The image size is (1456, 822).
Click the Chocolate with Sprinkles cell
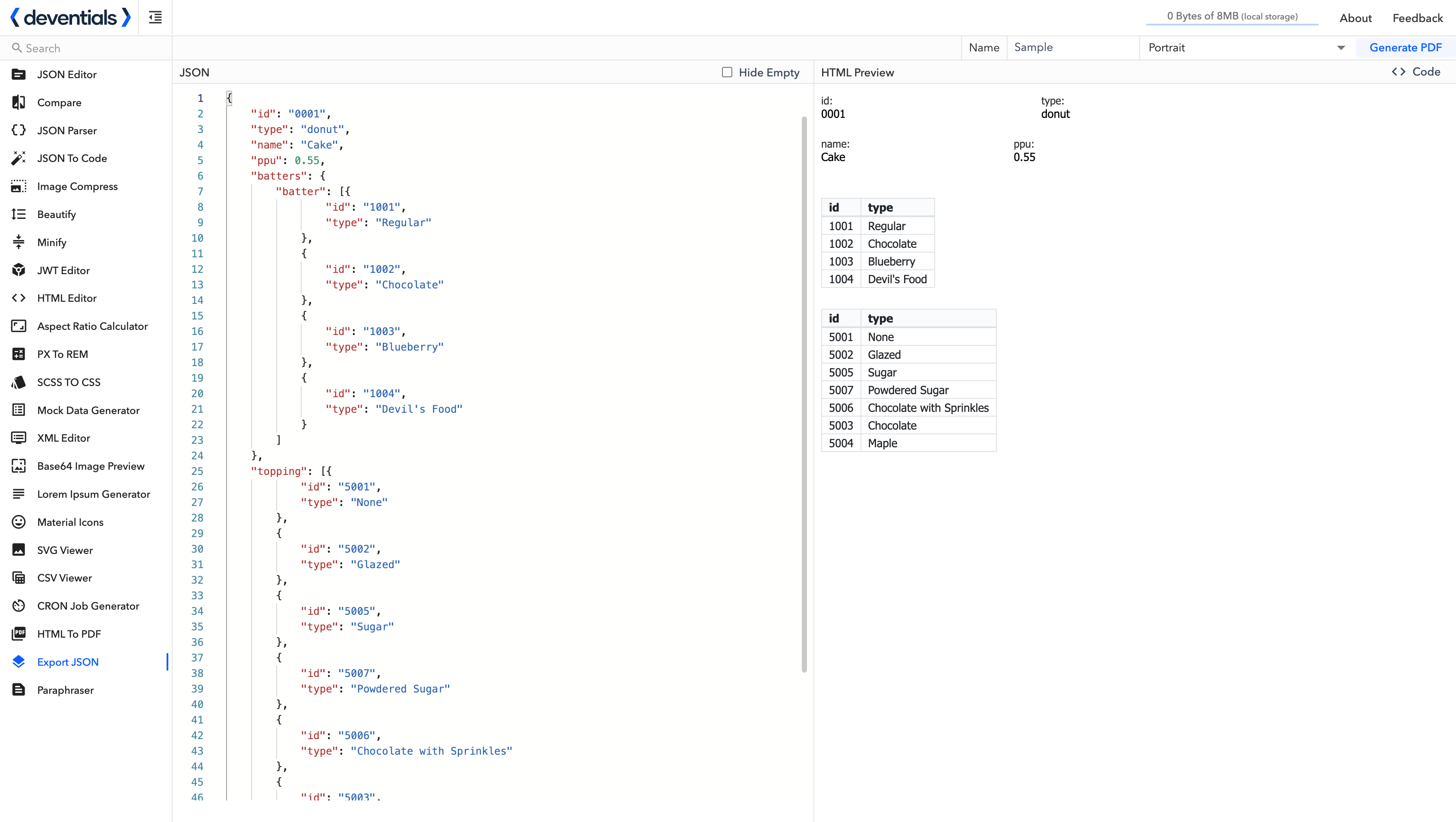[928, 408]
